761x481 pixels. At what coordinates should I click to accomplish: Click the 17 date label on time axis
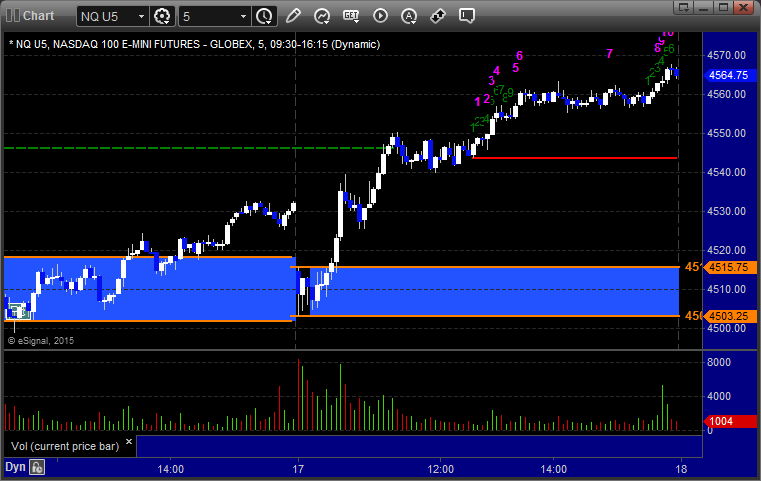[298, 469]
